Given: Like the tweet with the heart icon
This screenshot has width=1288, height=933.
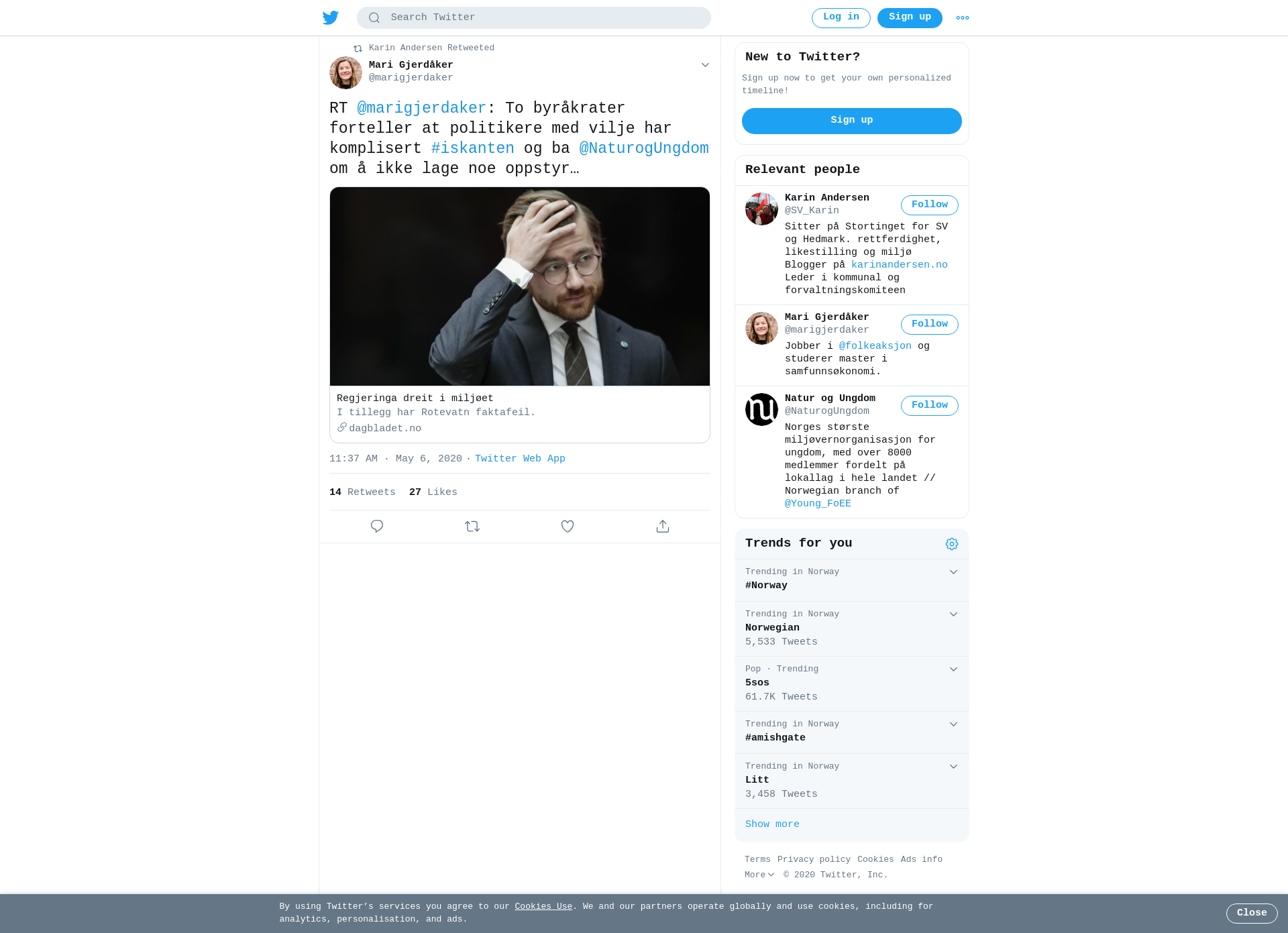Looking at the screenshot, I should pos(568,527).
